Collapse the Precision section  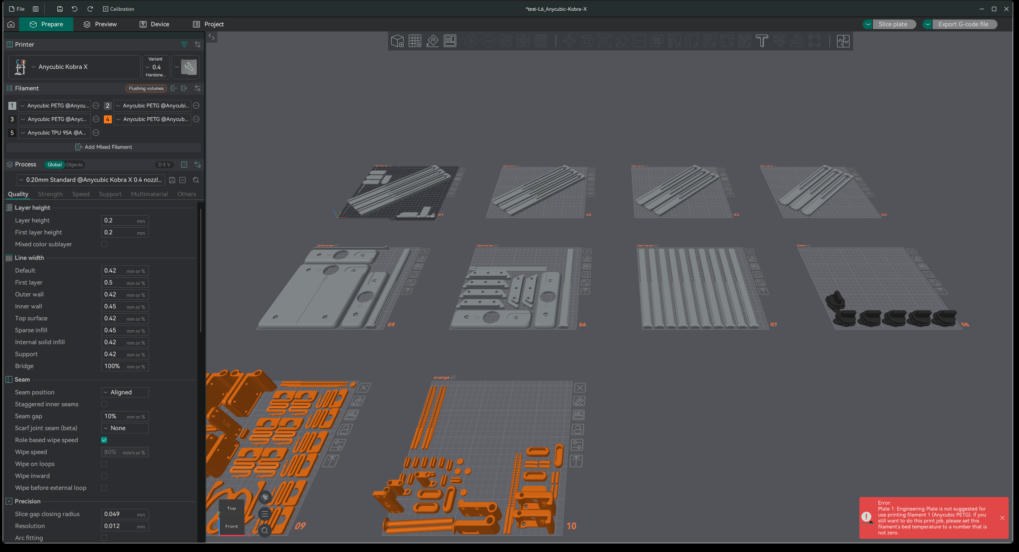click(23, 501)
